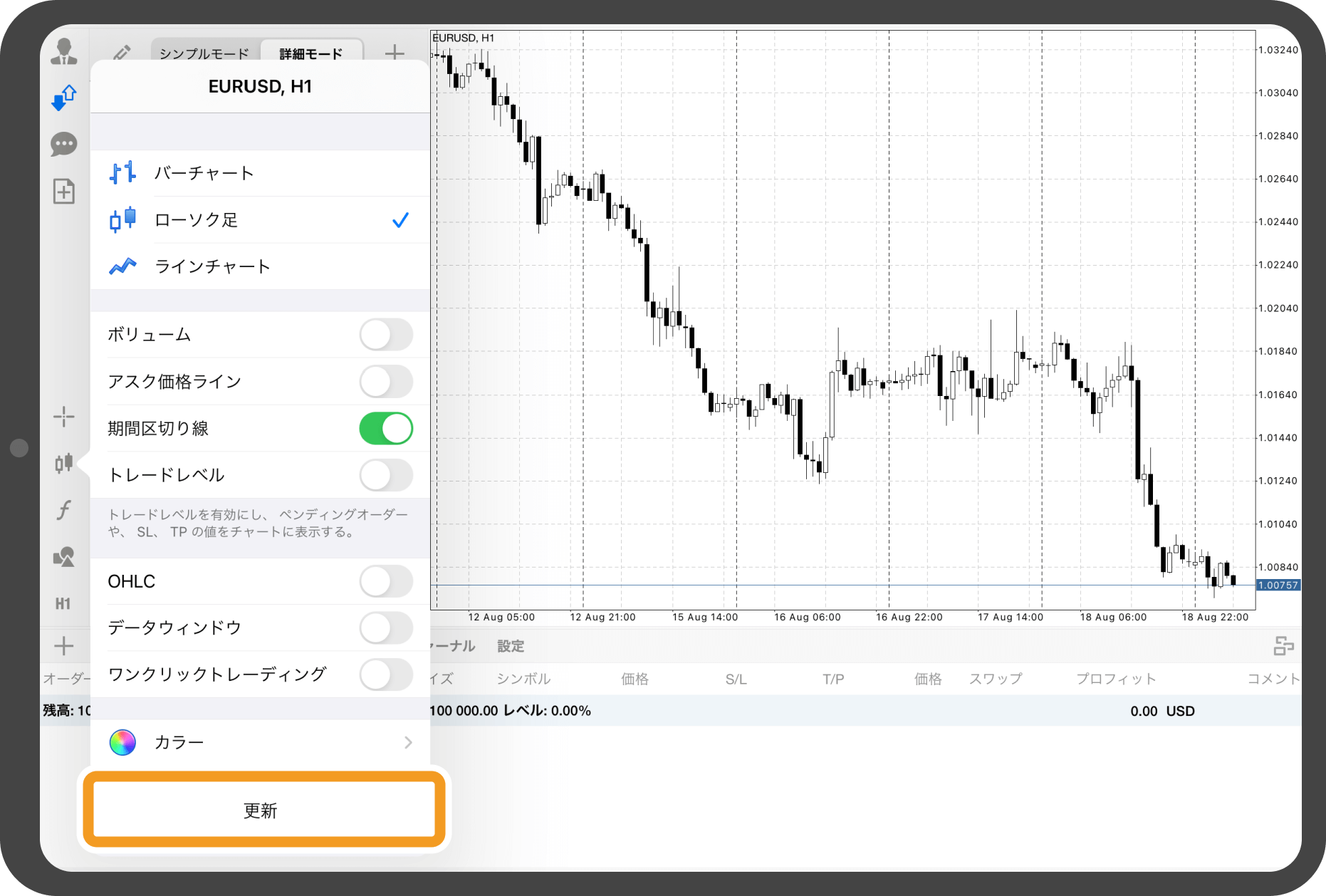
Task: Expand the カラー settings chevron
Action: click(x=408, y=743)
